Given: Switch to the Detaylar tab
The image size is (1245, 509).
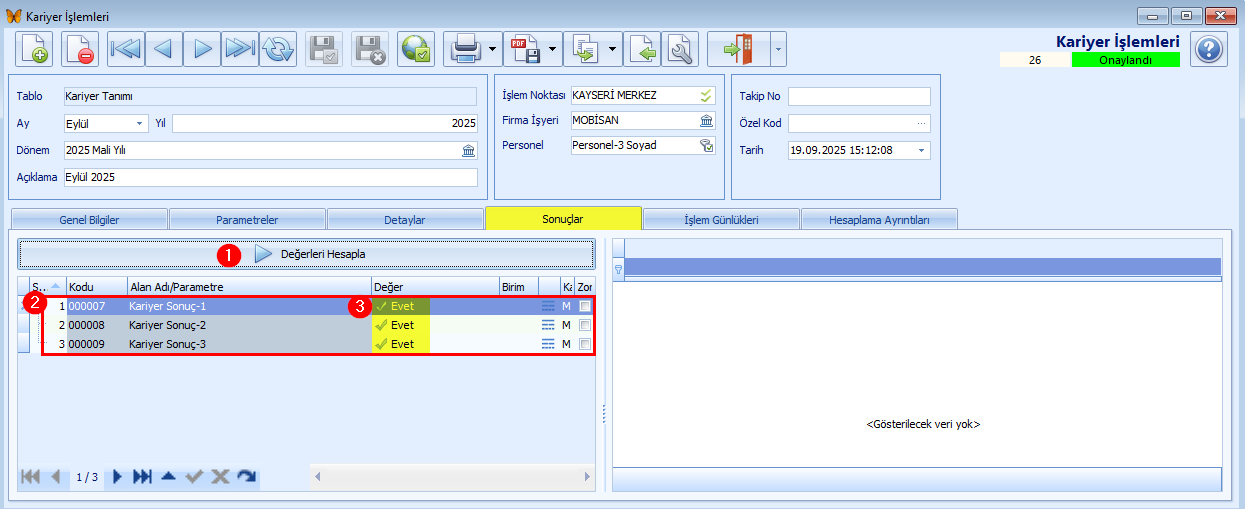Looking at the screenshot, I should [405, 219].
